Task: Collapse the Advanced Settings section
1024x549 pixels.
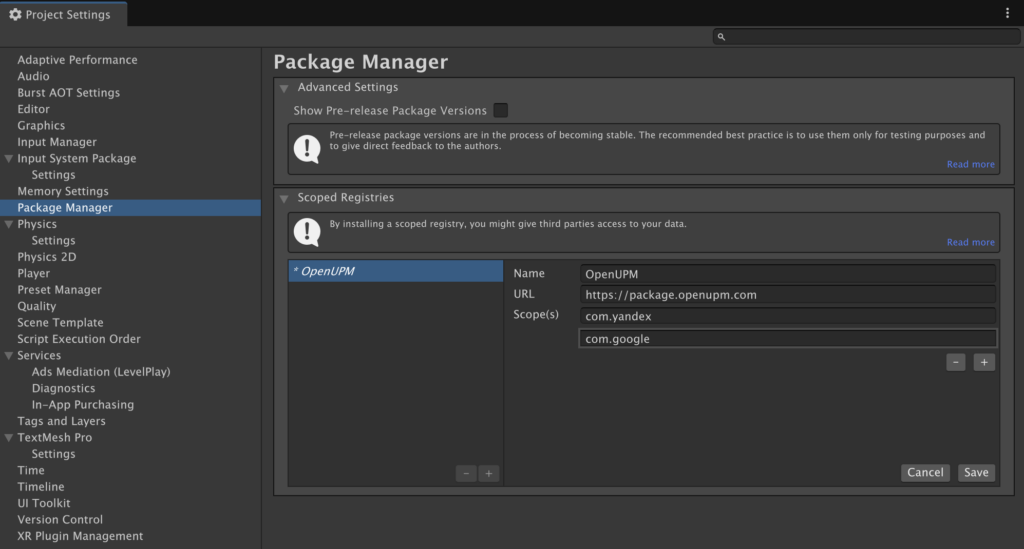Action: pyautogui.click(x=284, y=88)
